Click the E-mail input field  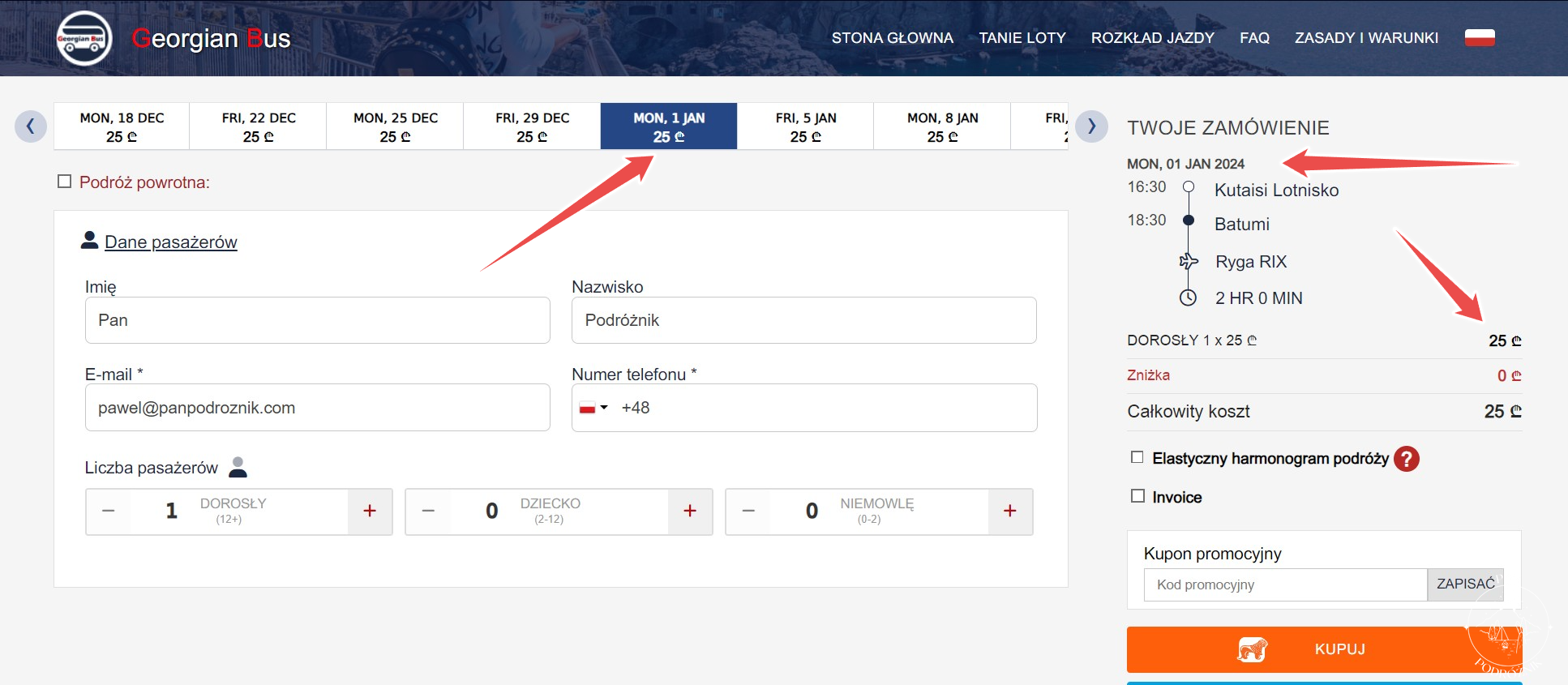[x=317, y=408]
